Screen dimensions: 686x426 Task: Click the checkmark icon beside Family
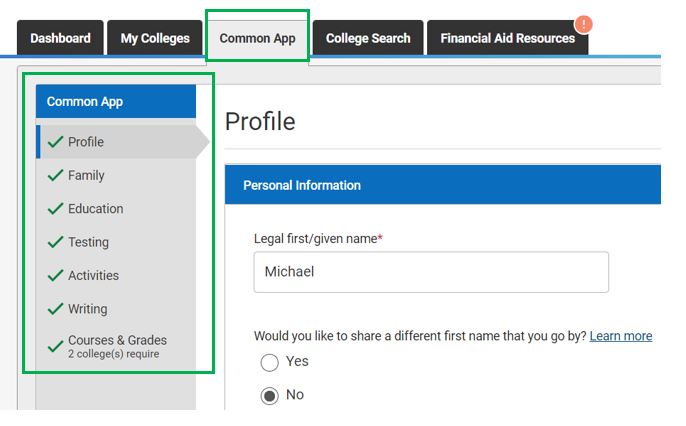pyautogui.click(x=55, y=176)
